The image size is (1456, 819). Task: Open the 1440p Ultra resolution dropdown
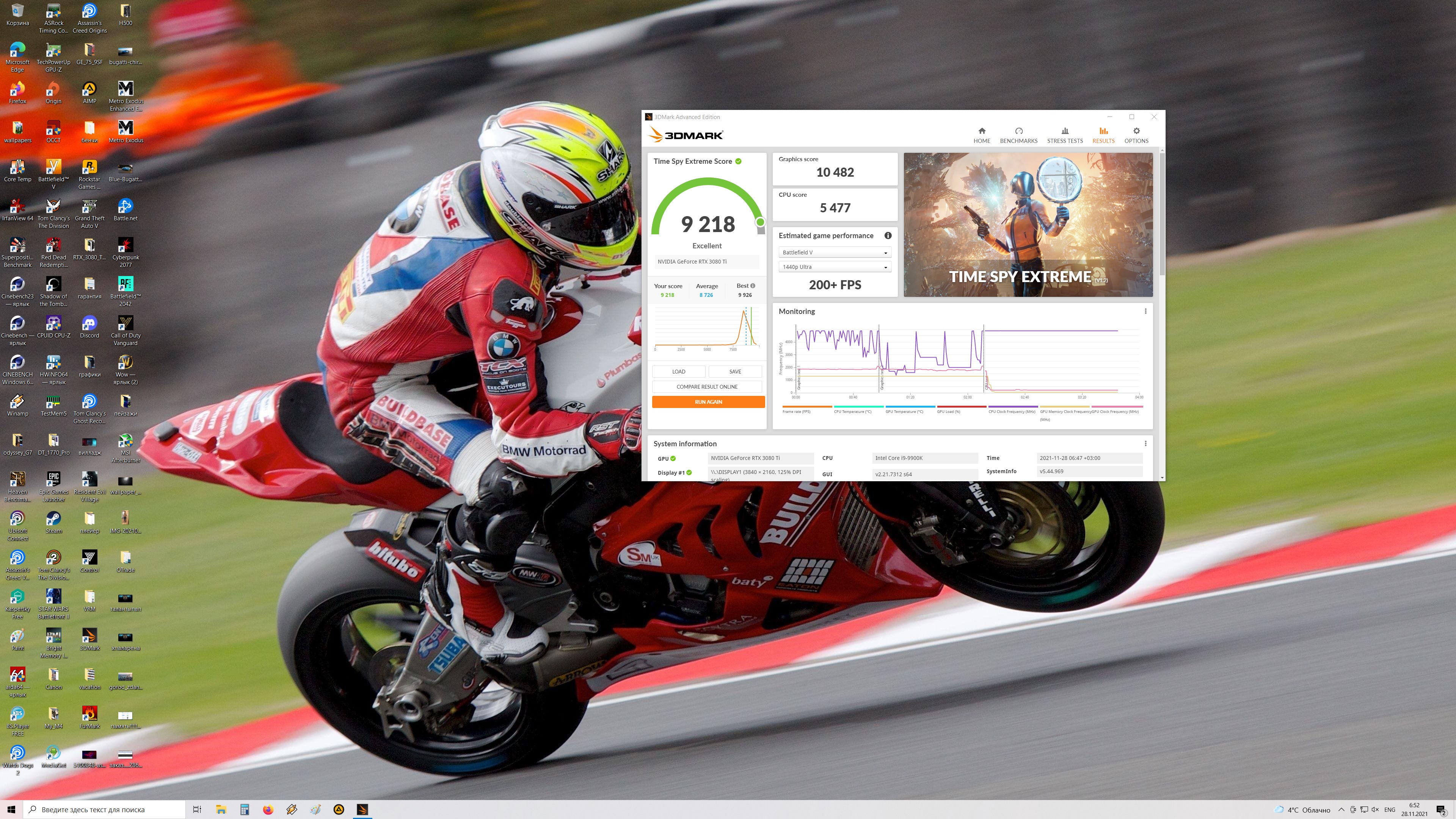coord(834,267)
